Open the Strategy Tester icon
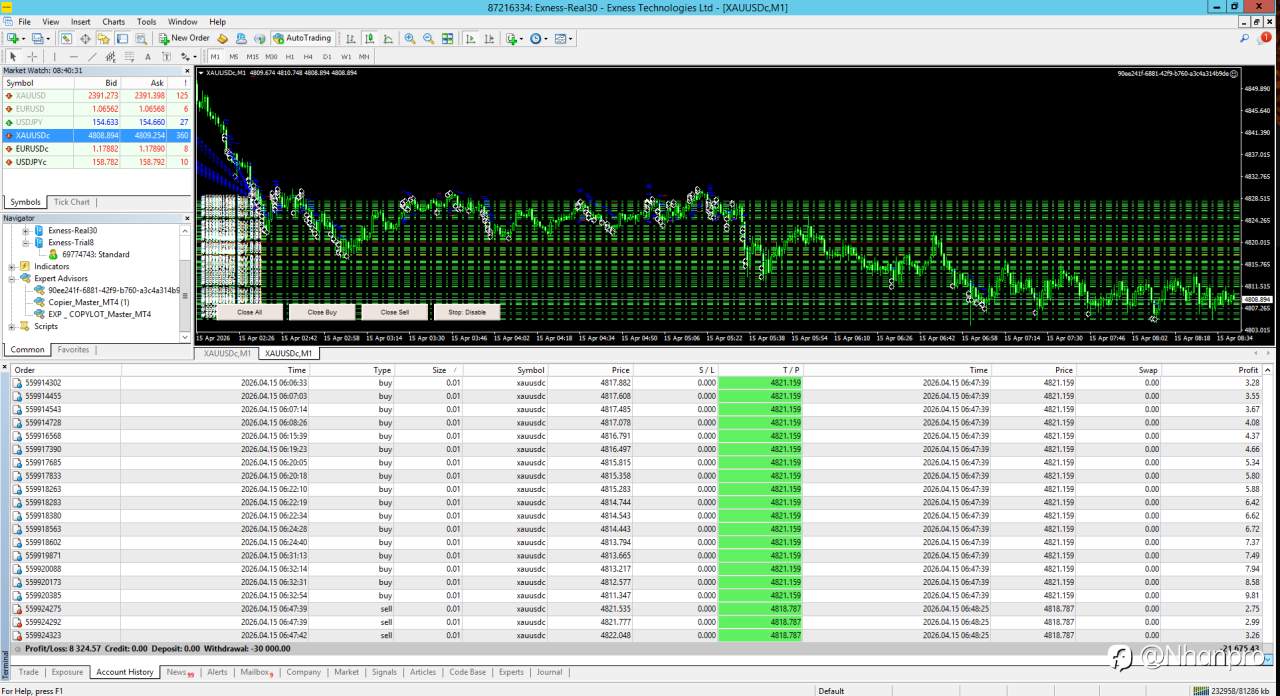Image resolution: width=1280 pixels, height=696 pixels. [141, 38]
